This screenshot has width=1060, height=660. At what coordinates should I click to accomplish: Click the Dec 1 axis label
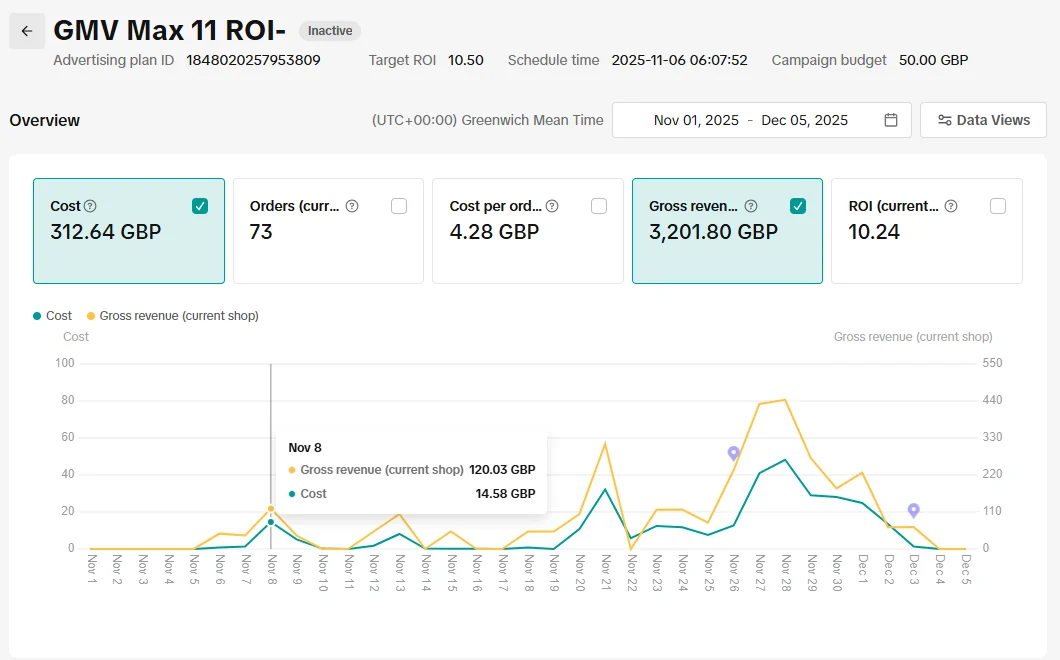pos(862,569)
